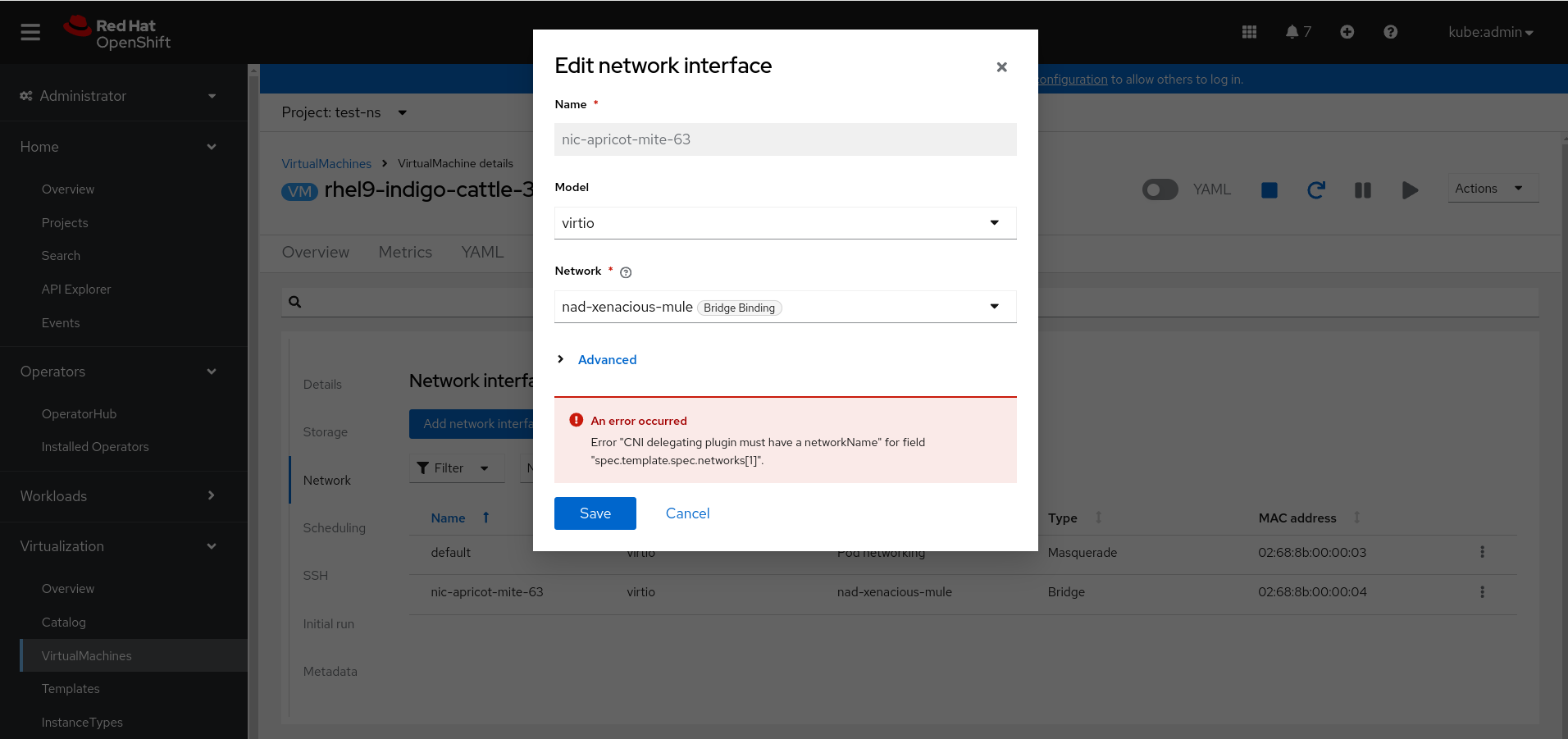Click the Cancel link
The width and height of the screenshot is (1568, 739).
[x=687, y=513]
